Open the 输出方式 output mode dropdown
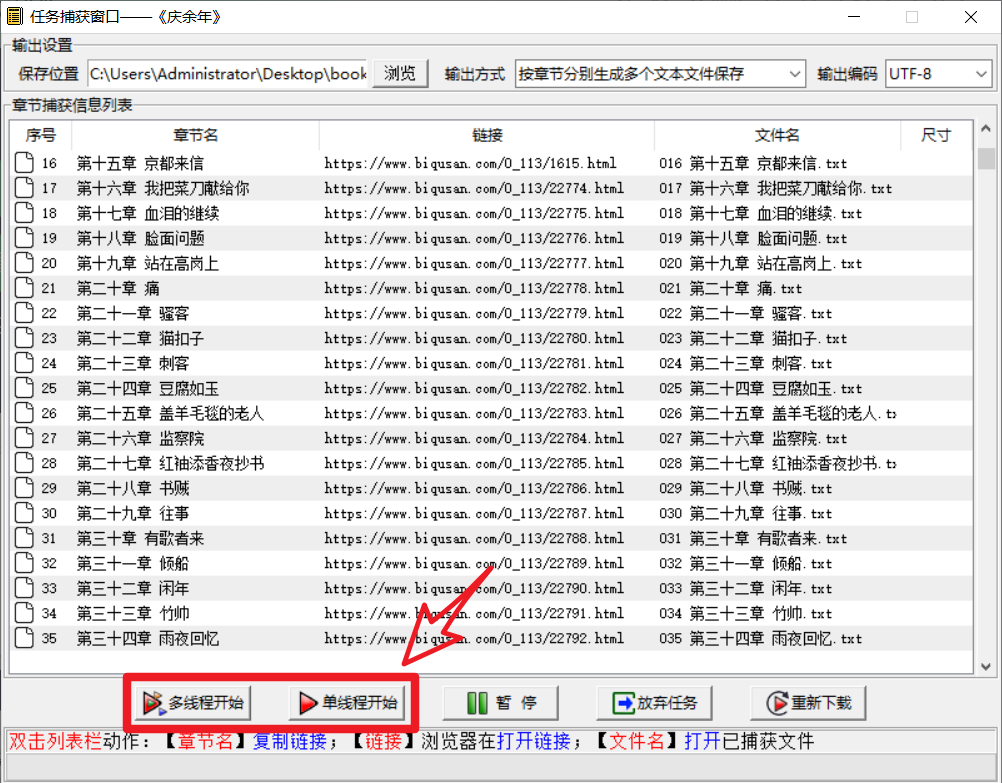 tap(659, 74)
